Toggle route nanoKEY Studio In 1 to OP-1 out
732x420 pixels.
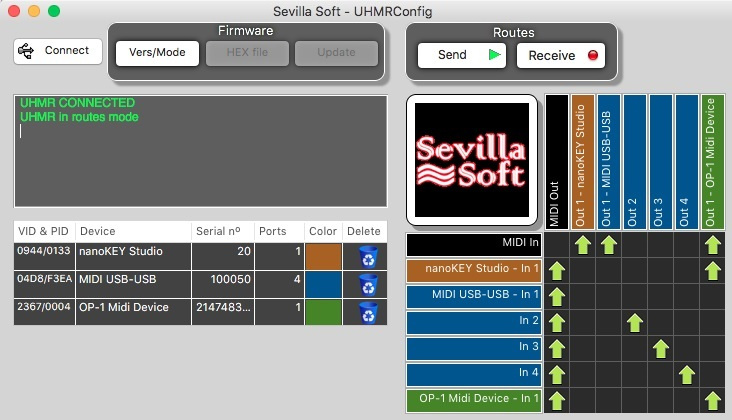pos(713,271)
